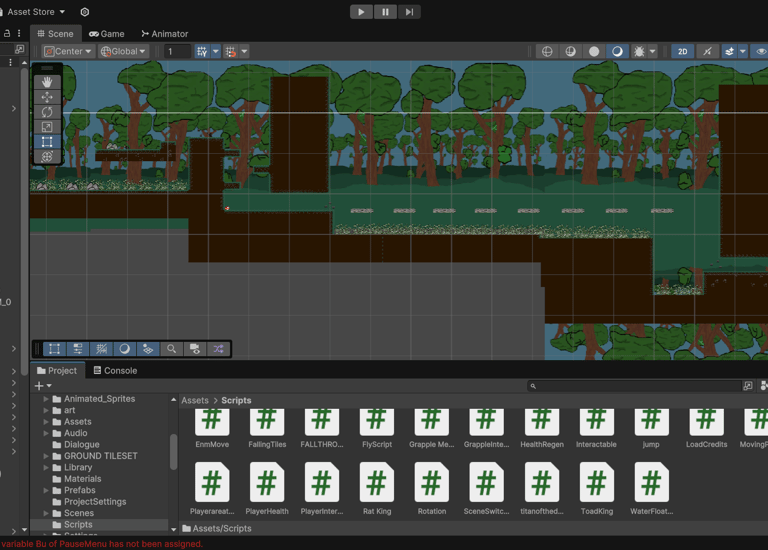Select the Hand tool in the scene toolbar
Viewport: 768px width, 550px height.
click(47, 82)
